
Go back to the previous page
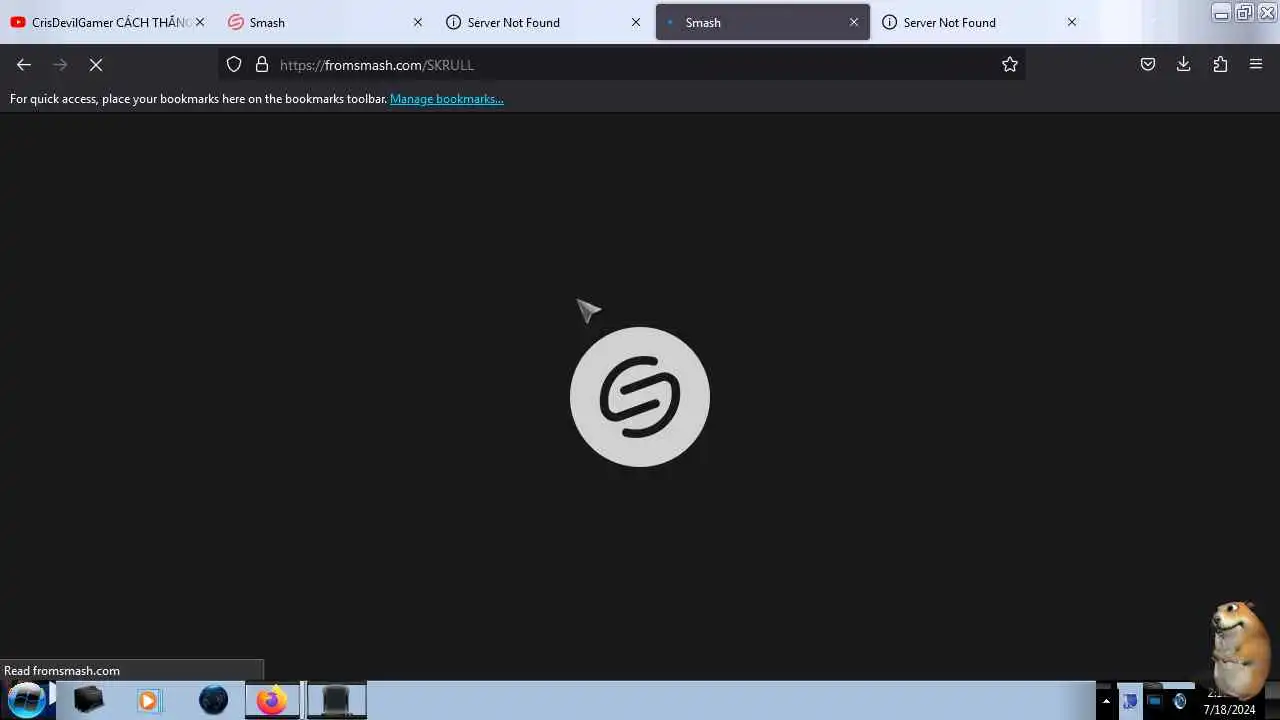tap(24, 64)
